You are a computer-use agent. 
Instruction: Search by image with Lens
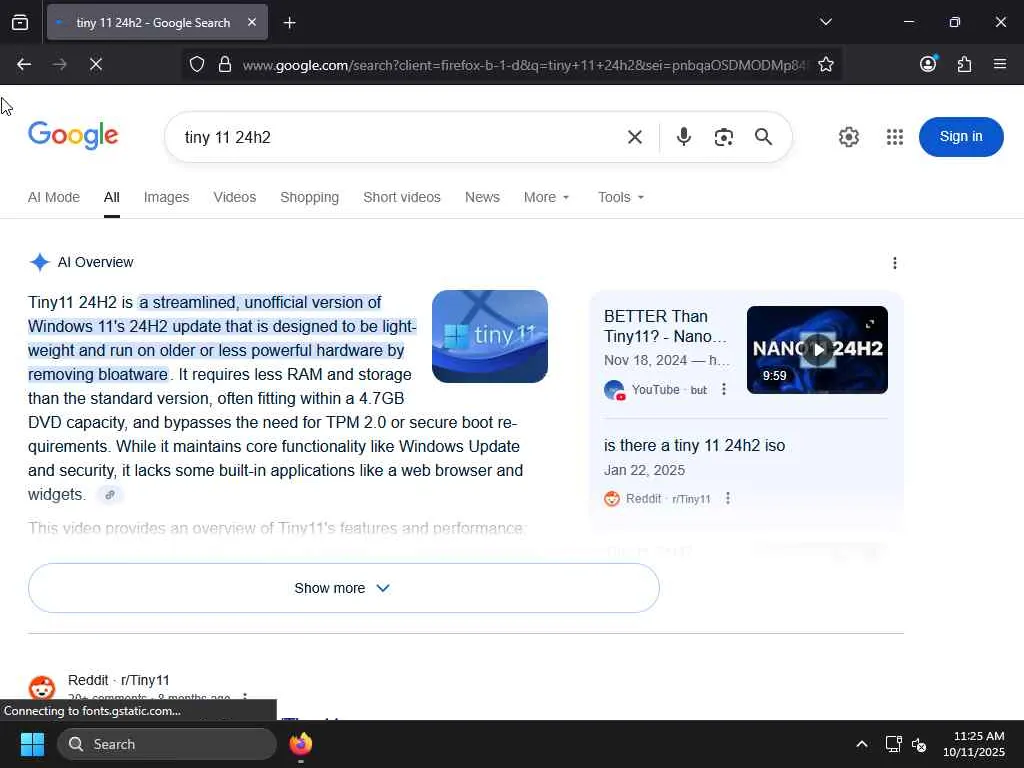click(724, 137)
